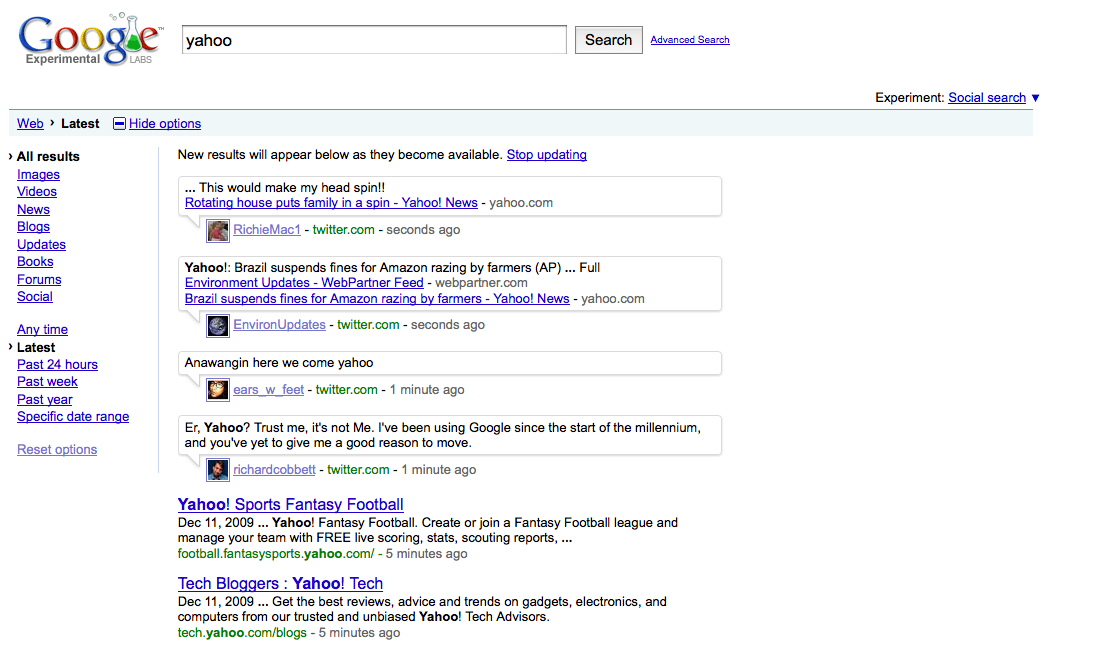Open Specific date range option
This screenshot has width=1119, height=651.
tap(73, 417)
